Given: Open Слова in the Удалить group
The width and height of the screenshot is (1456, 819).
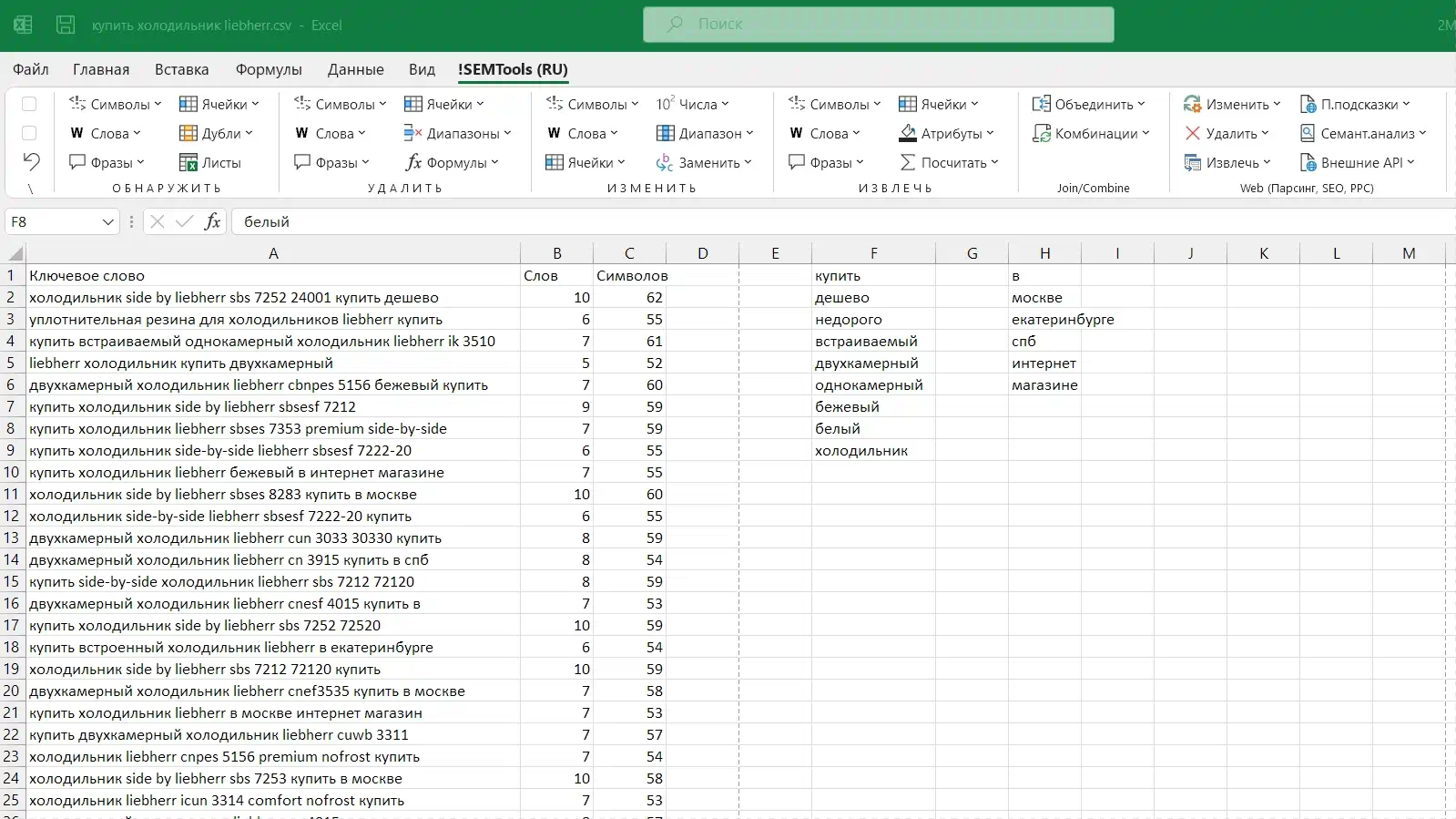Looking at the screenshot, I should point(331,133).
